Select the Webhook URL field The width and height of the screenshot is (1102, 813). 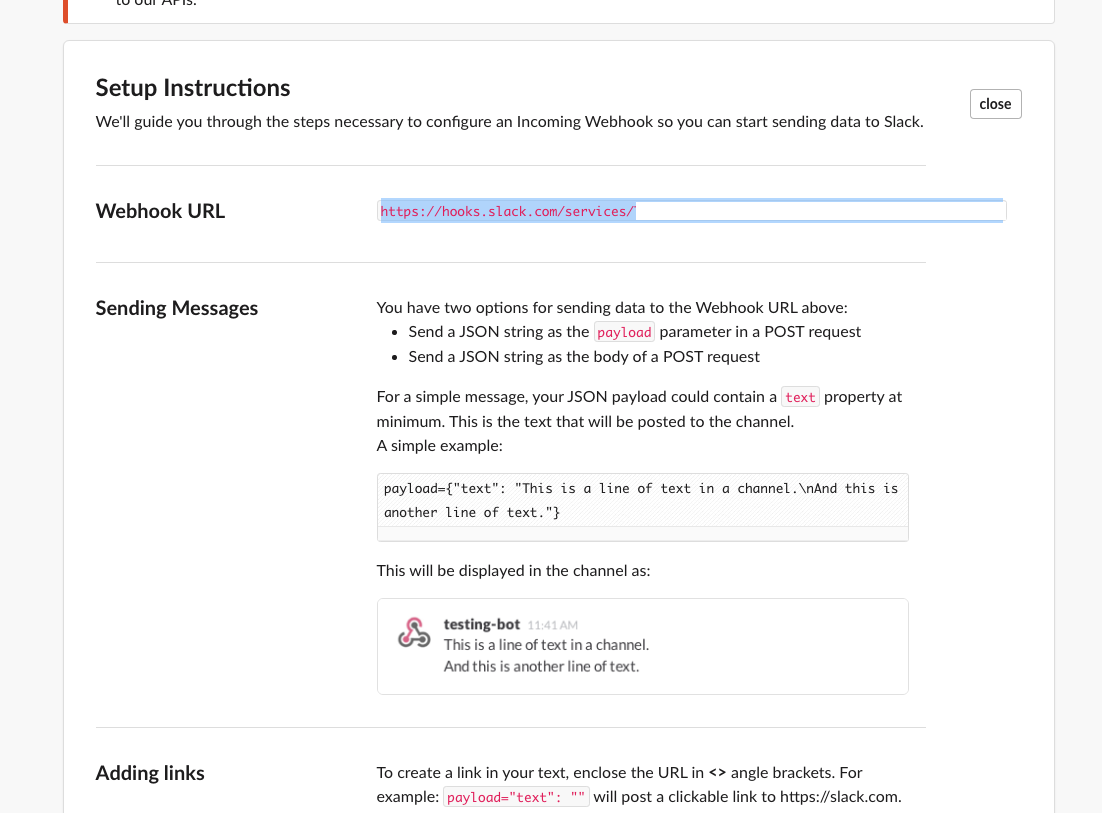pos(692,211)
